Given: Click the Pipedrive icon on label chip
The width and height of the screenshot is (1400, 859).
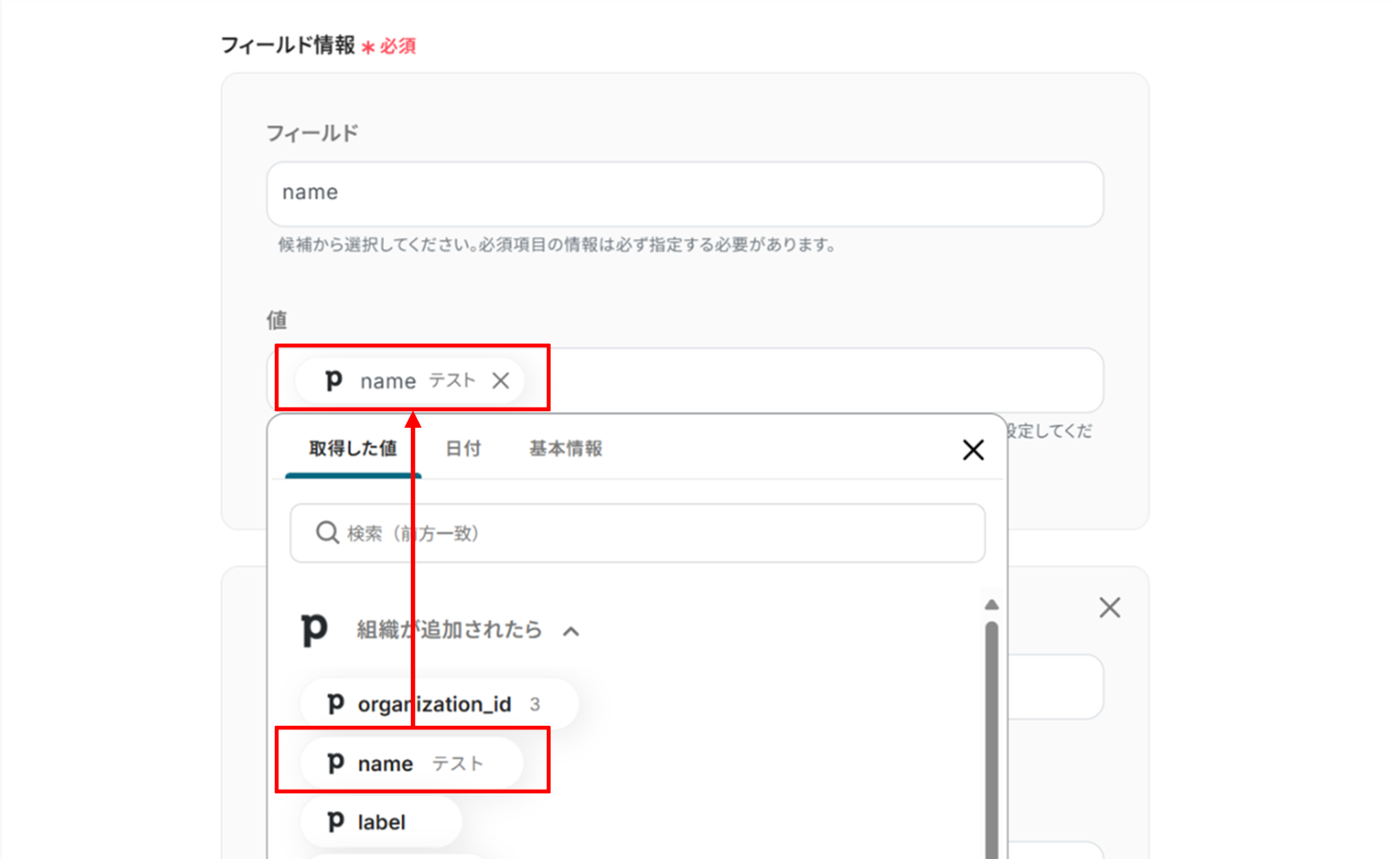Looking at the screenshot, I should point(335,821).
